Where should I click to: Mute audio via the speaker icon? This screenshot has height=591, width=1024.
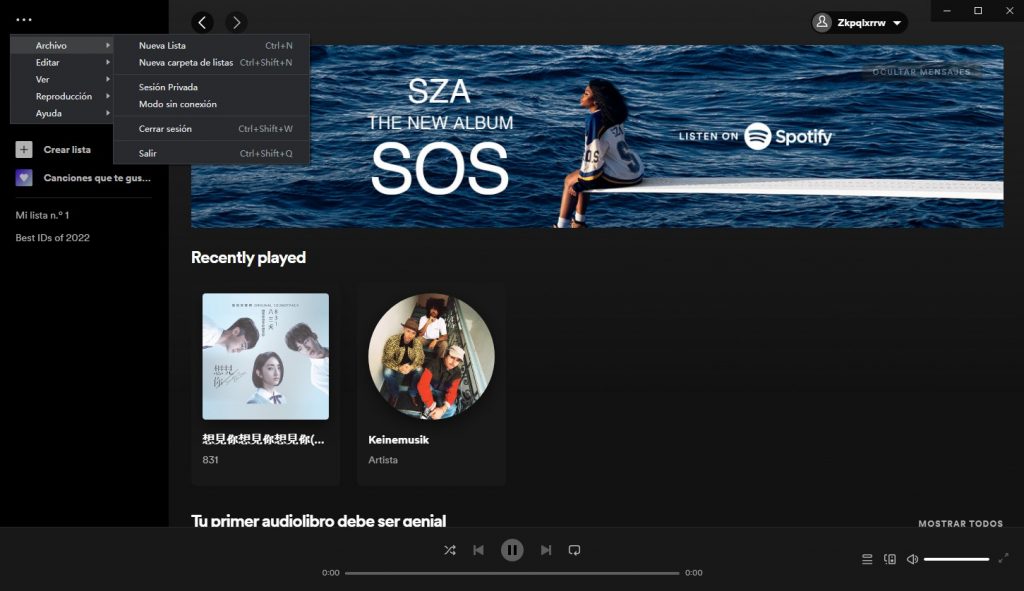point(911,559)
